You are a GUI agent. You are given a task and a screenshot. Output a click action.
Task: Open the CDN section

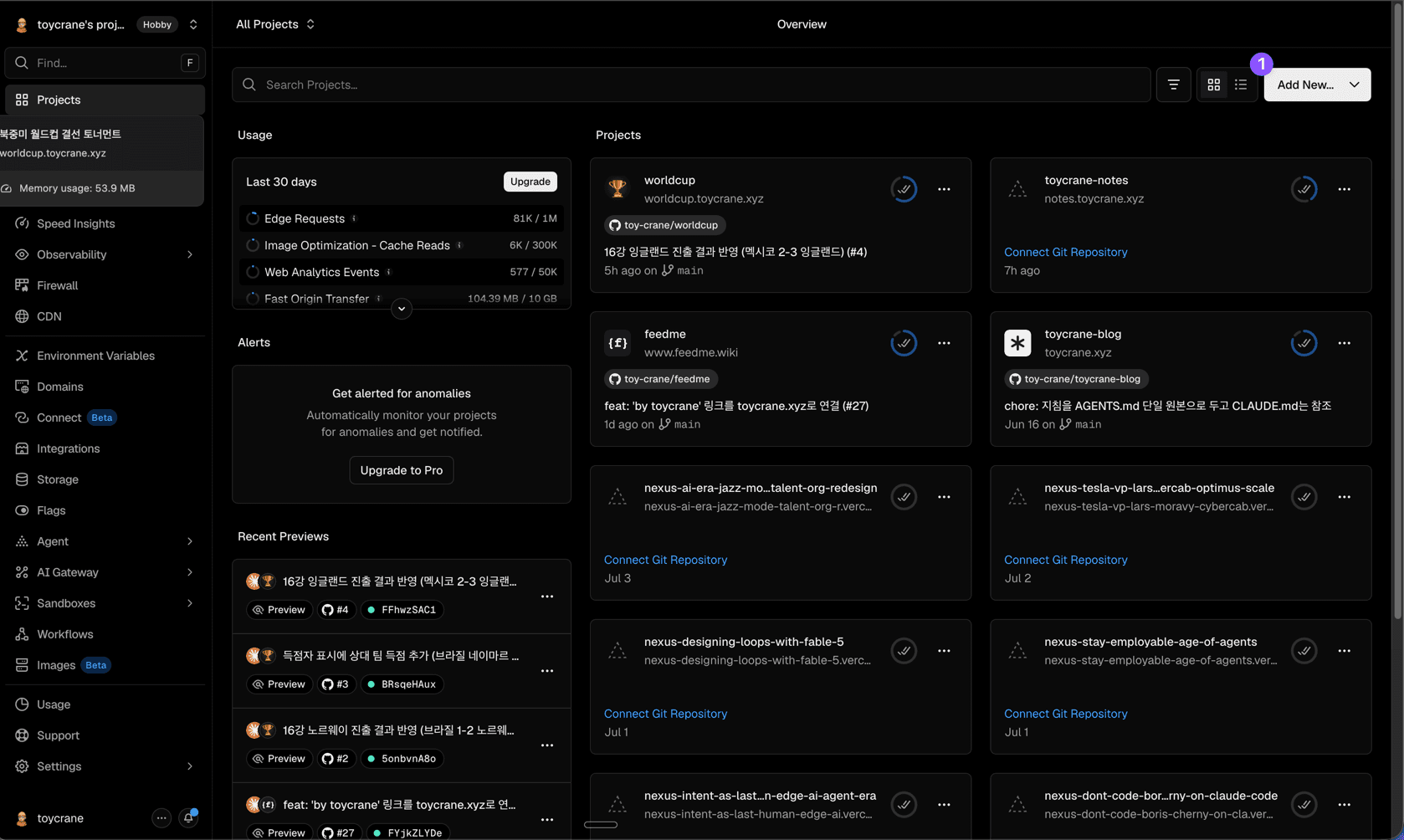pyautogui.click(x=49, y=316)
